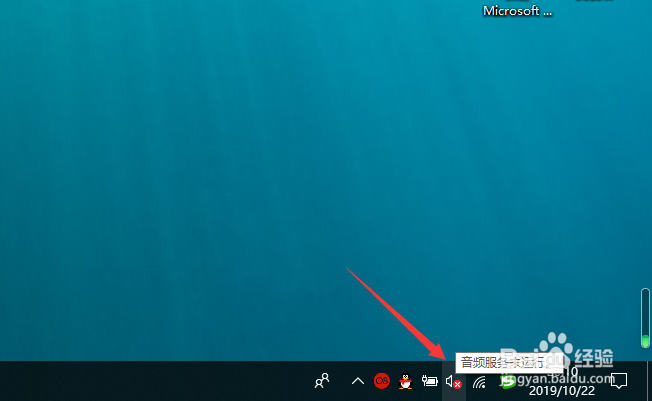Open the Wi-Fi network tray icon
This screenshot has width=652, height=401.
(x=479, y=381)
